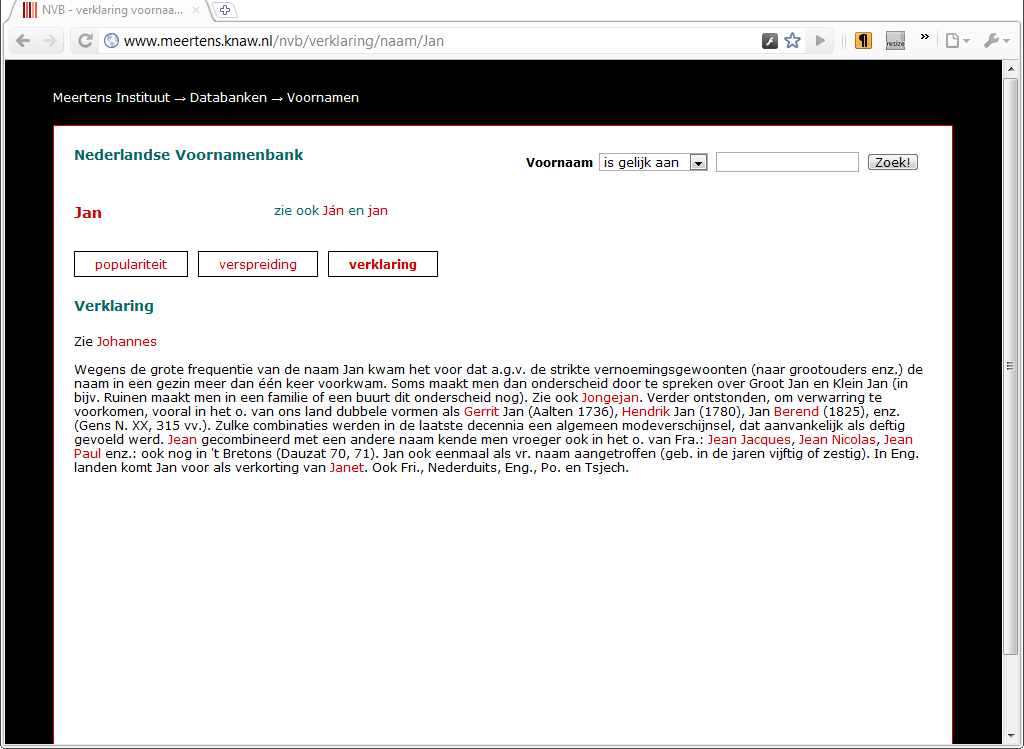Open the 'is gelijk aan' comparison dropdown

point(653,161)
